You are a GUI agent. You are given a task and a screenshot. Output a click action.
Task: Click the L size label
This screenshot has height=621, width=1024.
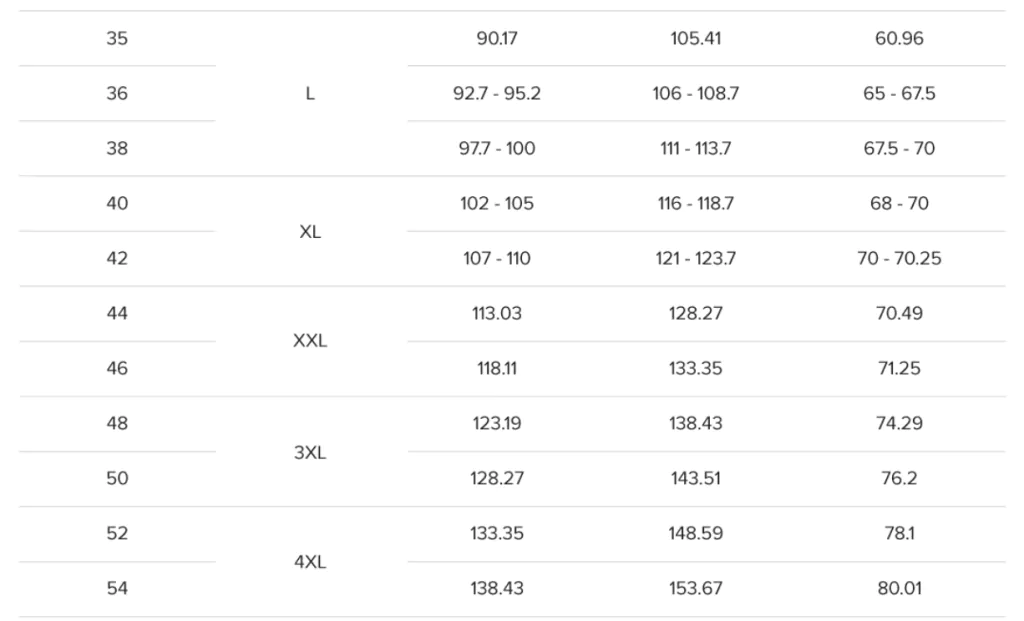310,93
